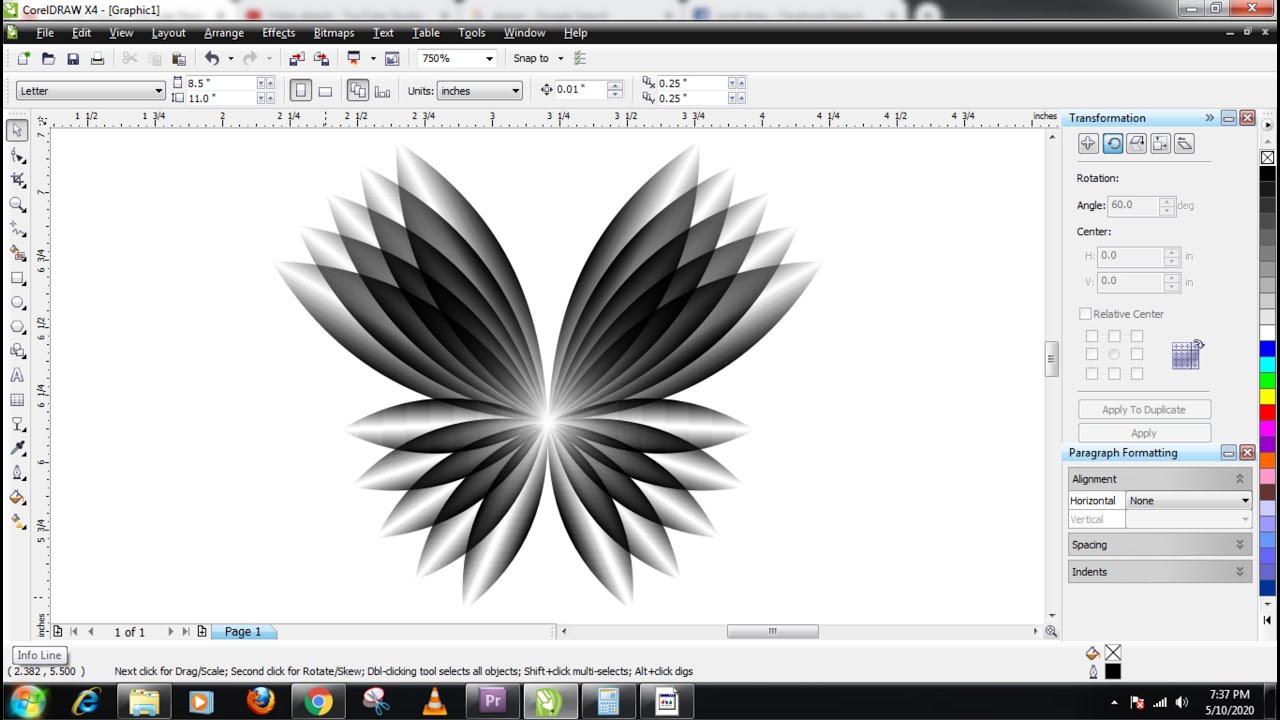Select the Polygon tool
The image size is (1280, 720).
point(17,327)
